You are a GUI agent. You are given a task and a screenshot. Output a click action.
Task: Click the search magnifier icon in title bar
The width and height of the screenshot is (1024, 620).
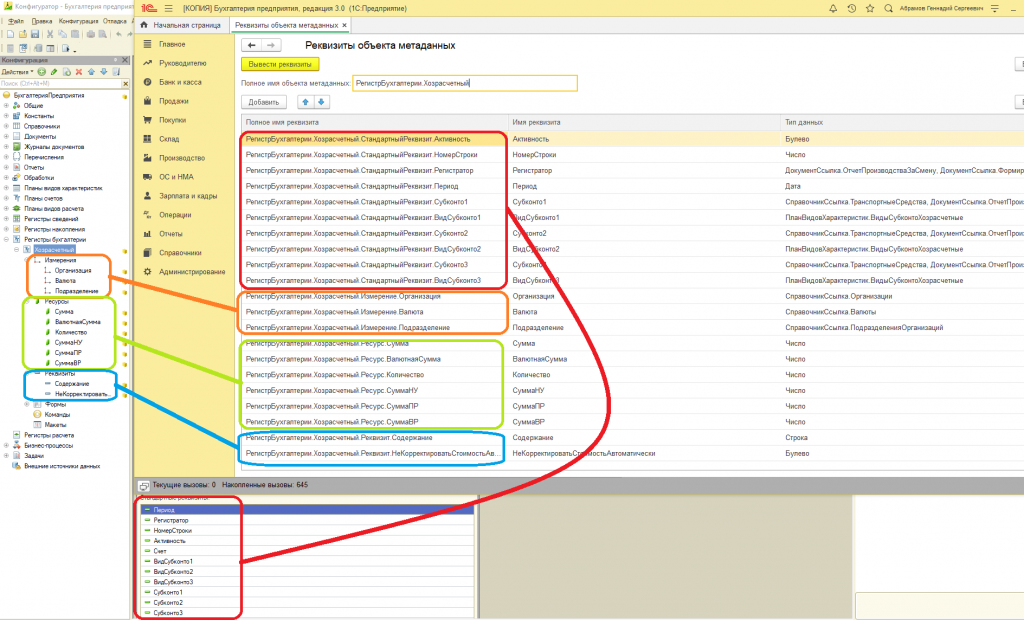888,8
